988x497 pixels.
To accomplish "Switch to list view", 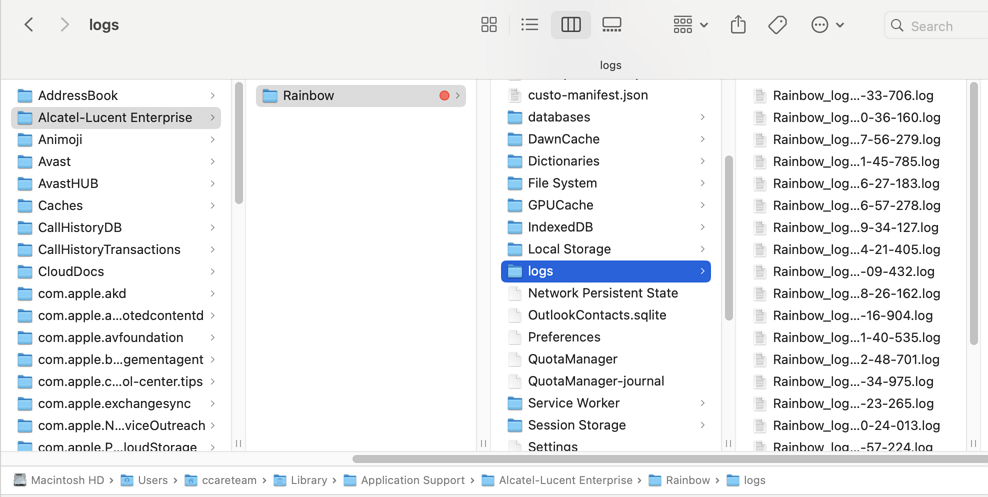I will pos(530,25).
